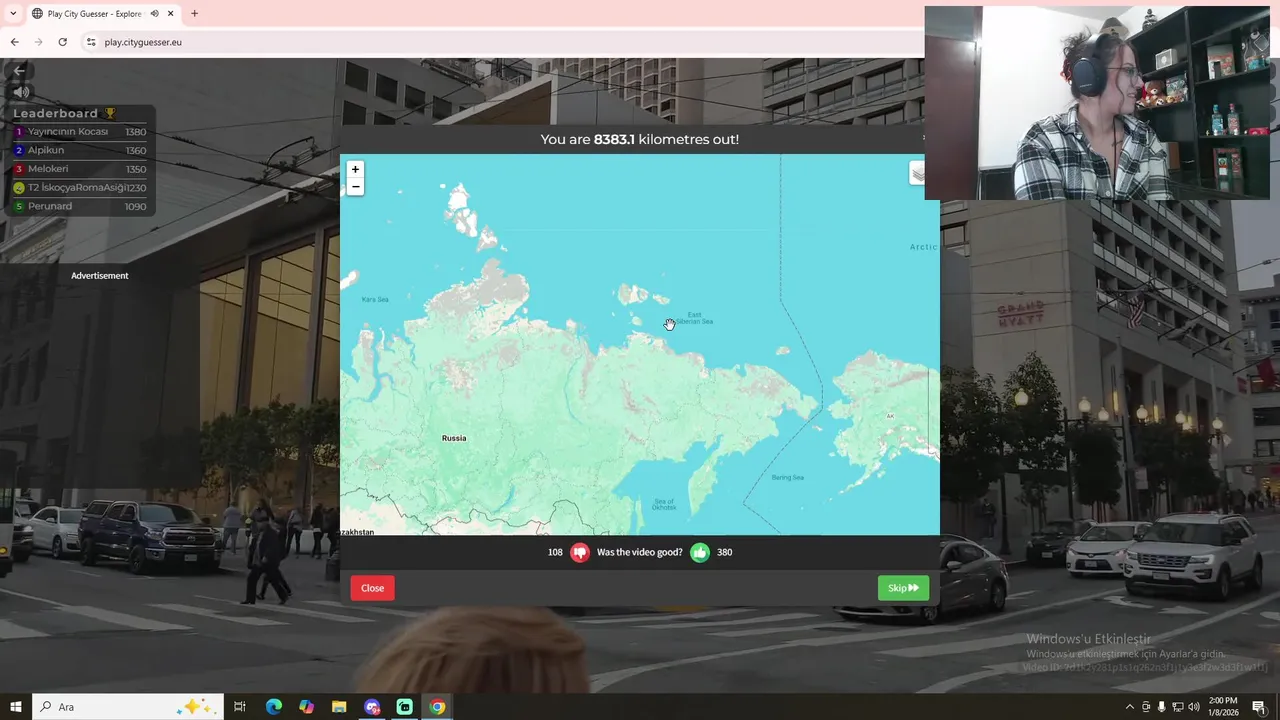Open File Explorer from the taskbar
This screenshot has height=720, width=1280.
tap(339, 707)
